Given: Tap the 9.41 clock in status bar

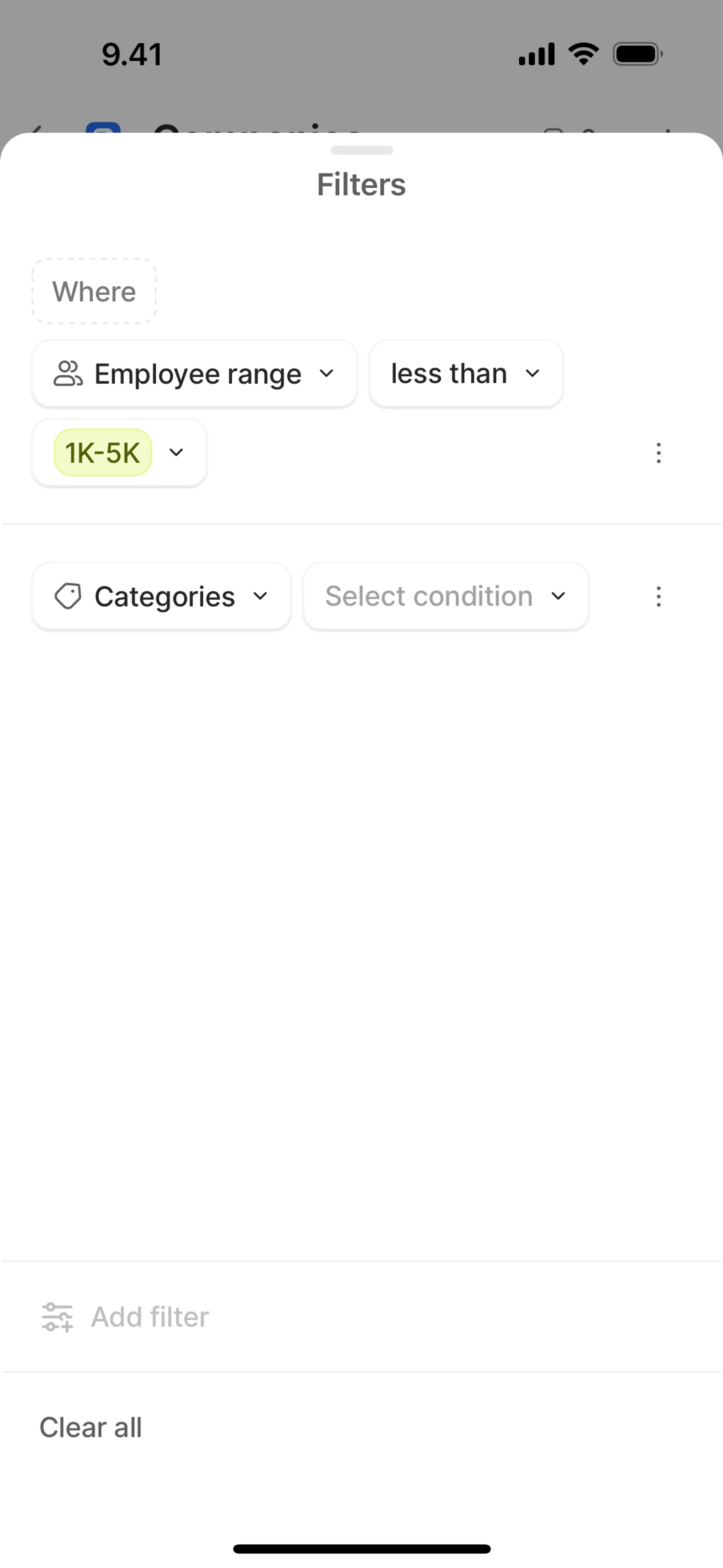Looking at the screenshot, I should point(132,54).
